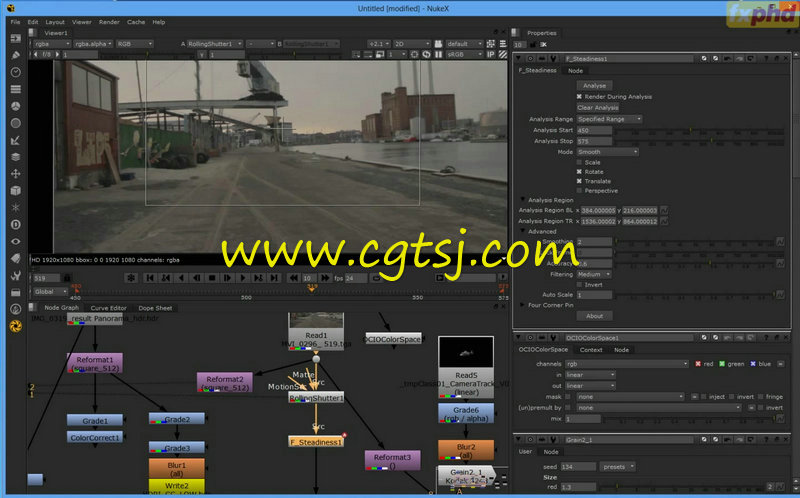Toggle the viewer IP input process button
800x498 pixels.
tap(491, 54)
